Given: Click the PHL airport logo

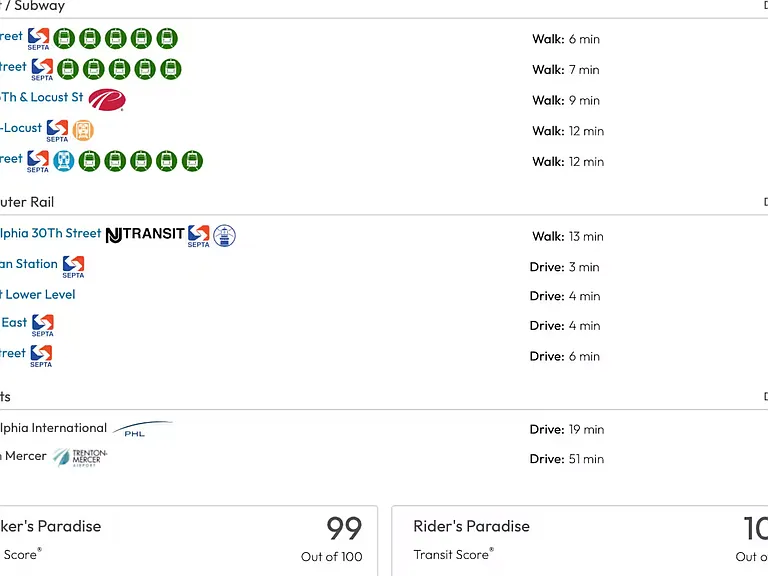Looking at the screenshot, I should coord(143,429).
